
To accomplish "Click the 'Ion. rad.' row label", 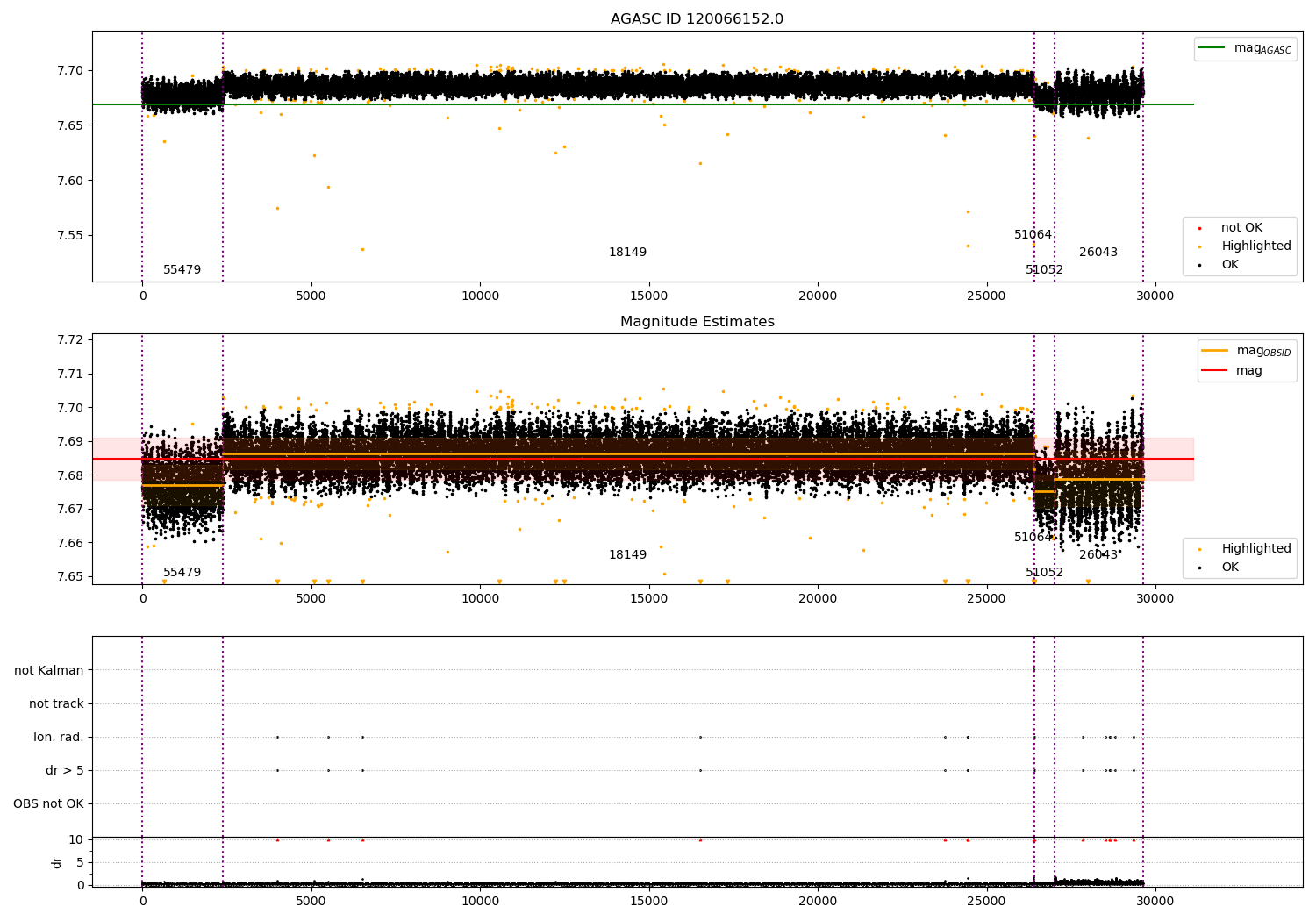I will click(x=59, y=737).
